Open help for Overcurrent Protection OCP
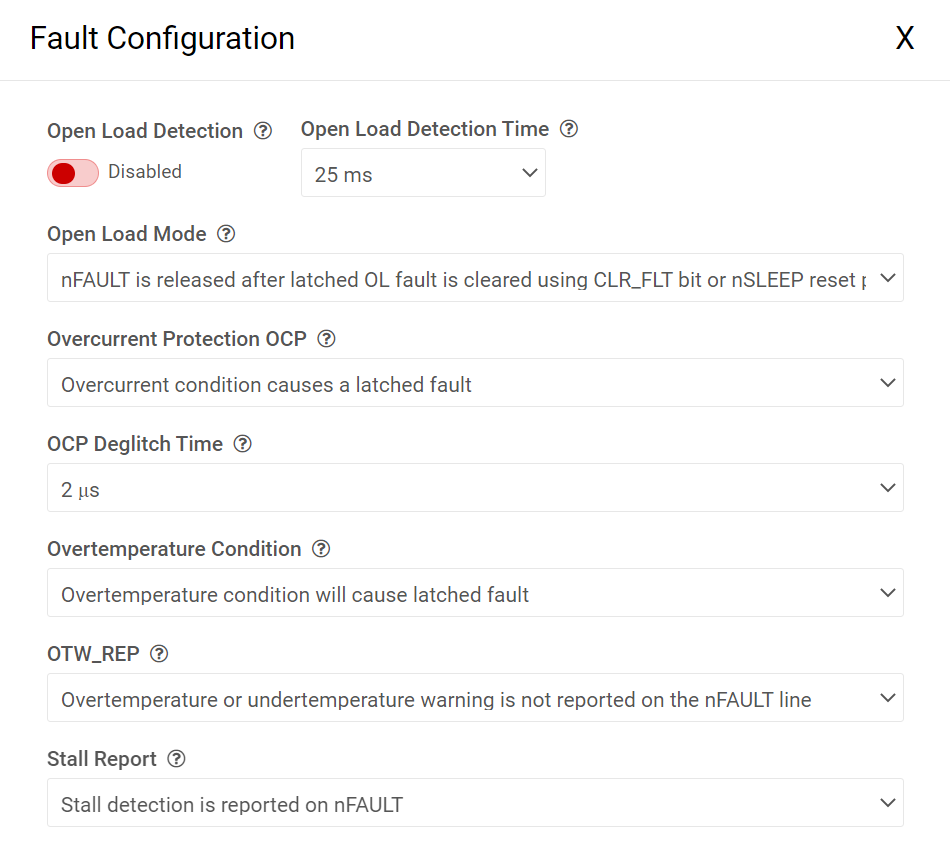This screenshot has height=844, width=950. point(326,339)
